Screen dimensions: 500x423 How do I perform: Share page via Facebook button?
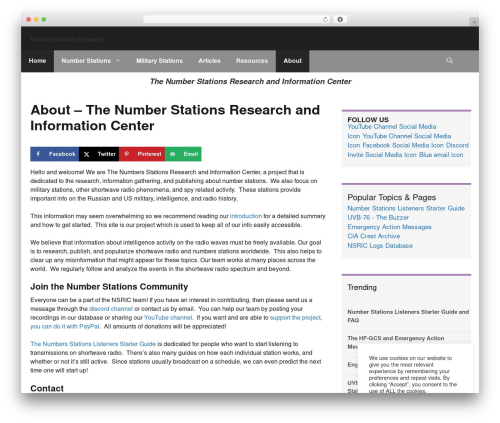click(54, 154)
